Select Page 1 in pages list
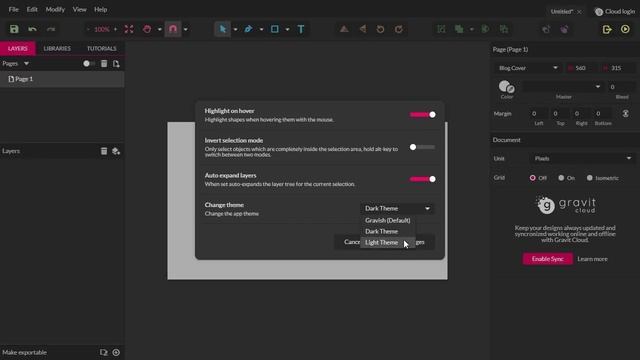Viewport: 640px width, 360px height. pos(62,79)
